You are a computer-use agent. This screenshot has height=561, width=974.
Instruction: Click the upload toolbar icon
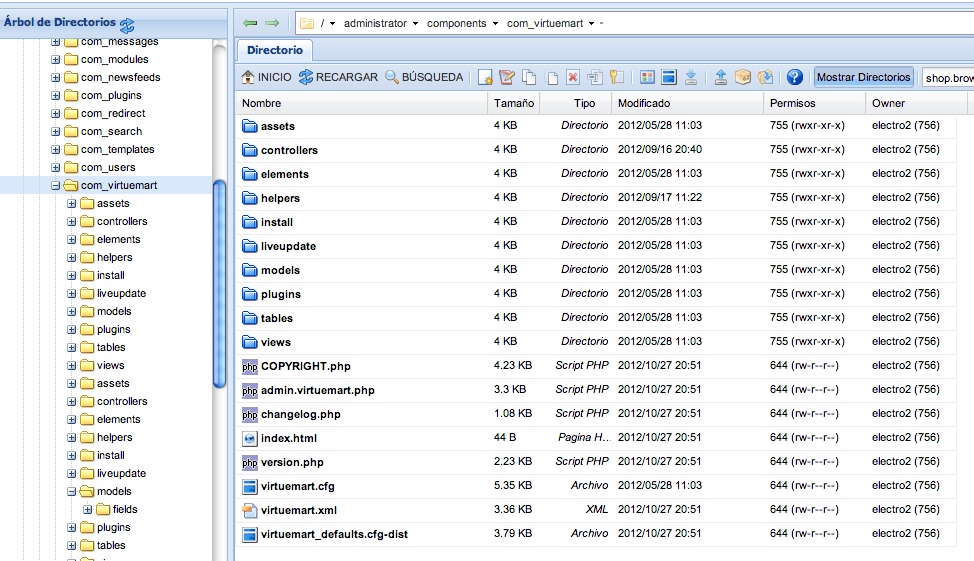721,77
